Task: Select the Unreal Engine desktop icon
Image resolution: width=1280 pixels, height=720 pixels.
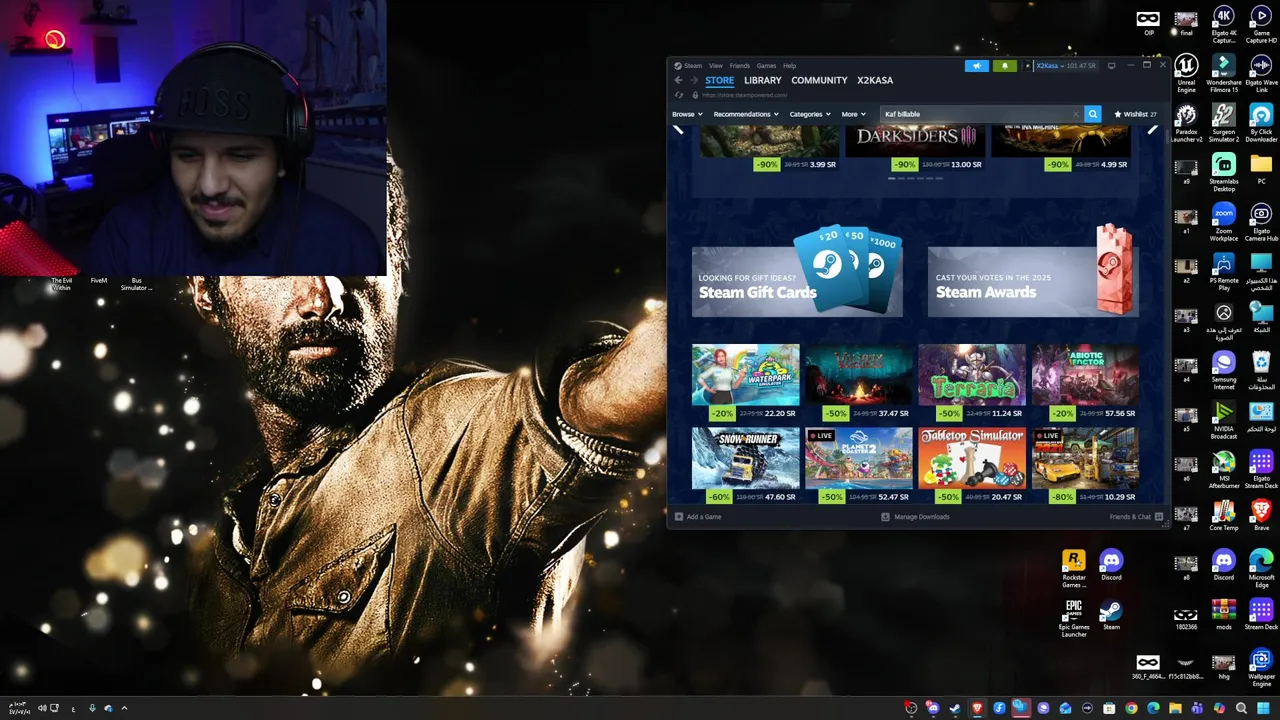Action: tap(1186, 72)
